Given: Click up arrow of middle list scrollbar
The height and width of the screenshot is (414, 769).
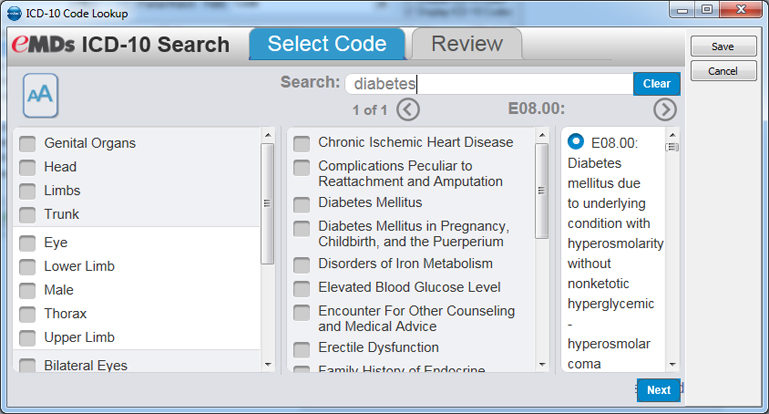Looking at the screenshot, I should click(542, 135).
